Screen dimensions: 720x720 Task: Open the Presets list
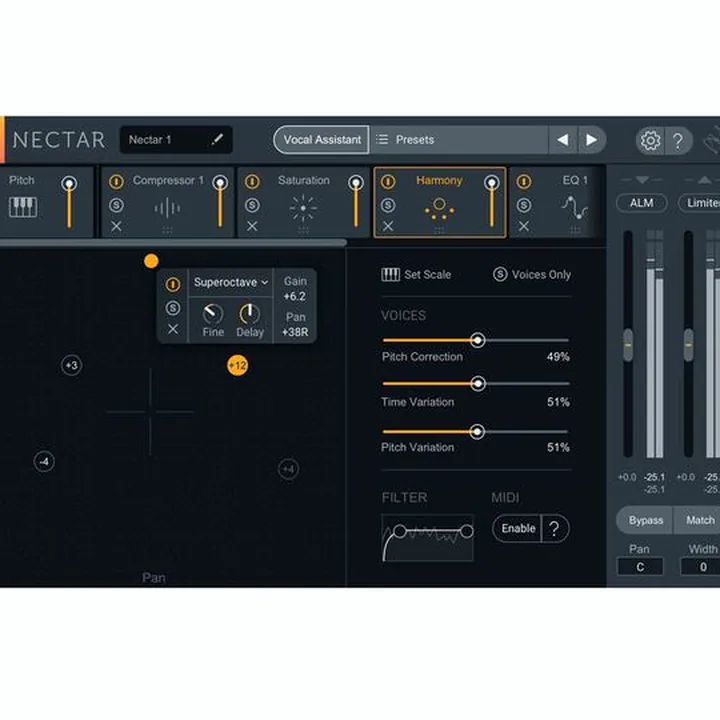click(459, 140)
